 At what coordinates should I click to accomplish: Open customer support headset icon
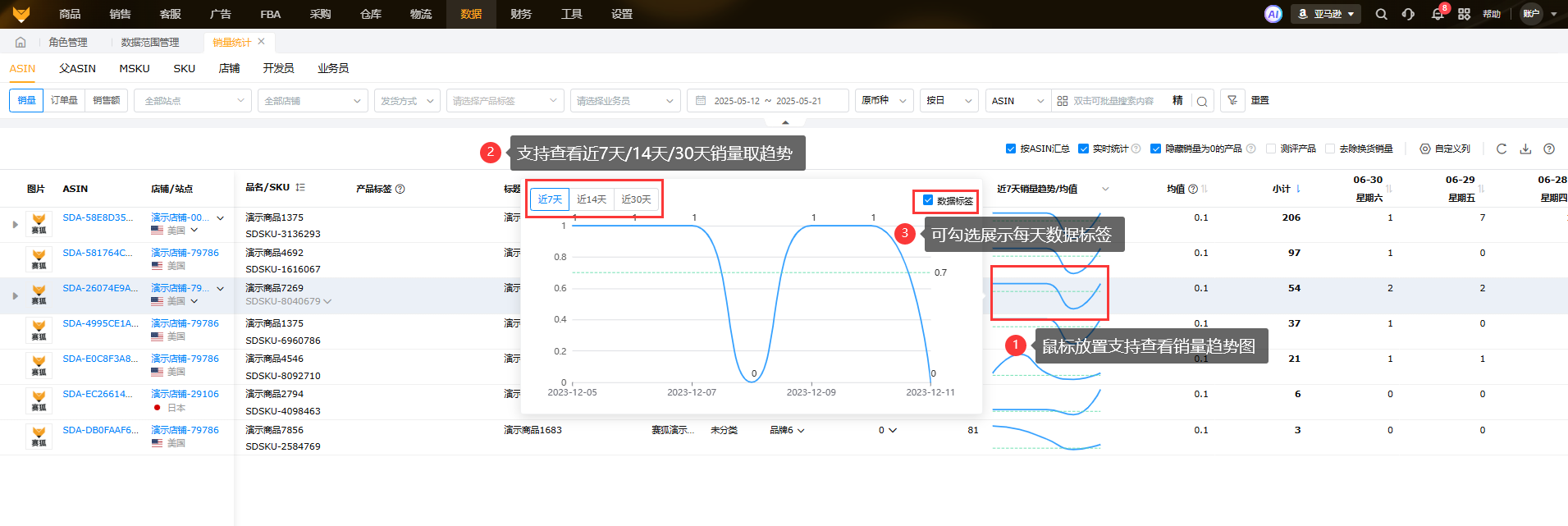pyautogui.click(x=1408, y=14)
